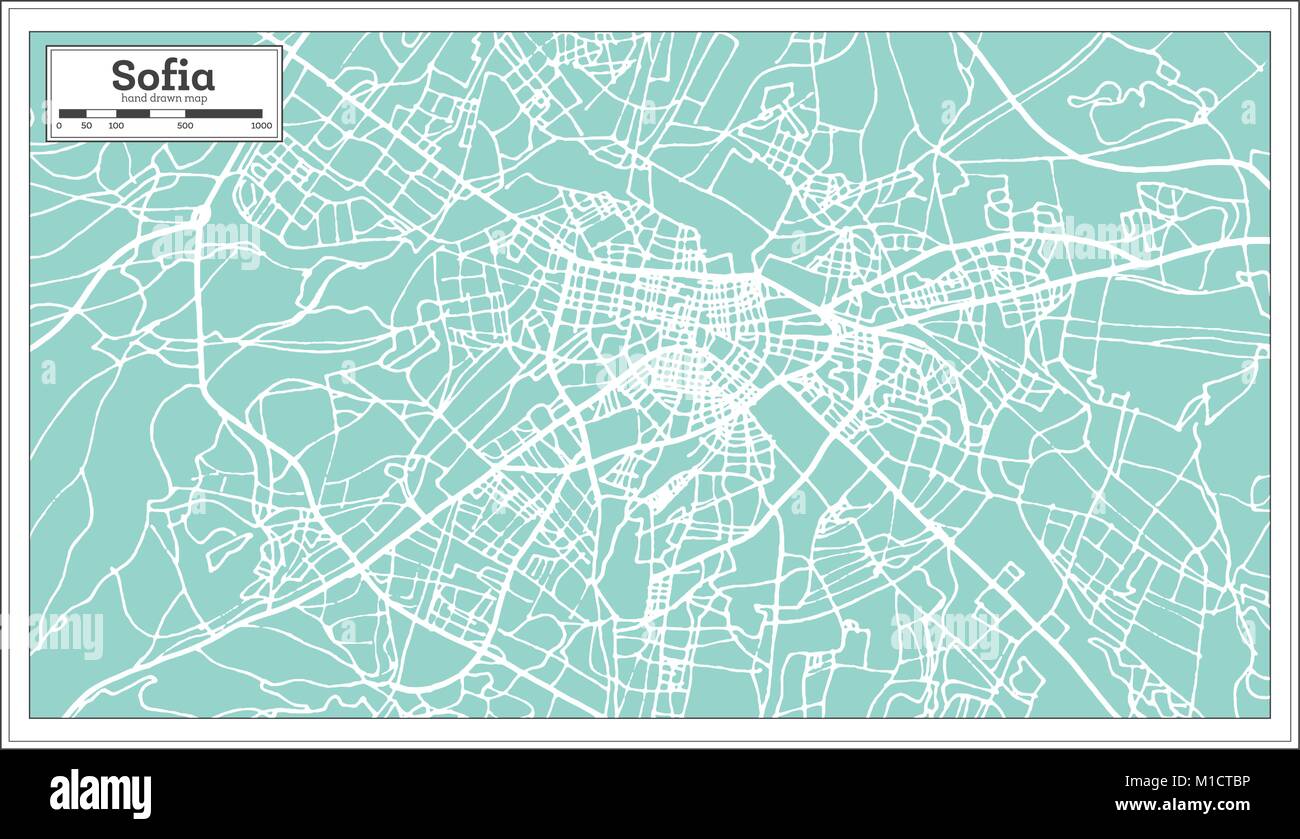Click the "hand drawn map" subtitle
Image resolution: width=1300 pixels, height=839 pixels.
pos(163,98)
